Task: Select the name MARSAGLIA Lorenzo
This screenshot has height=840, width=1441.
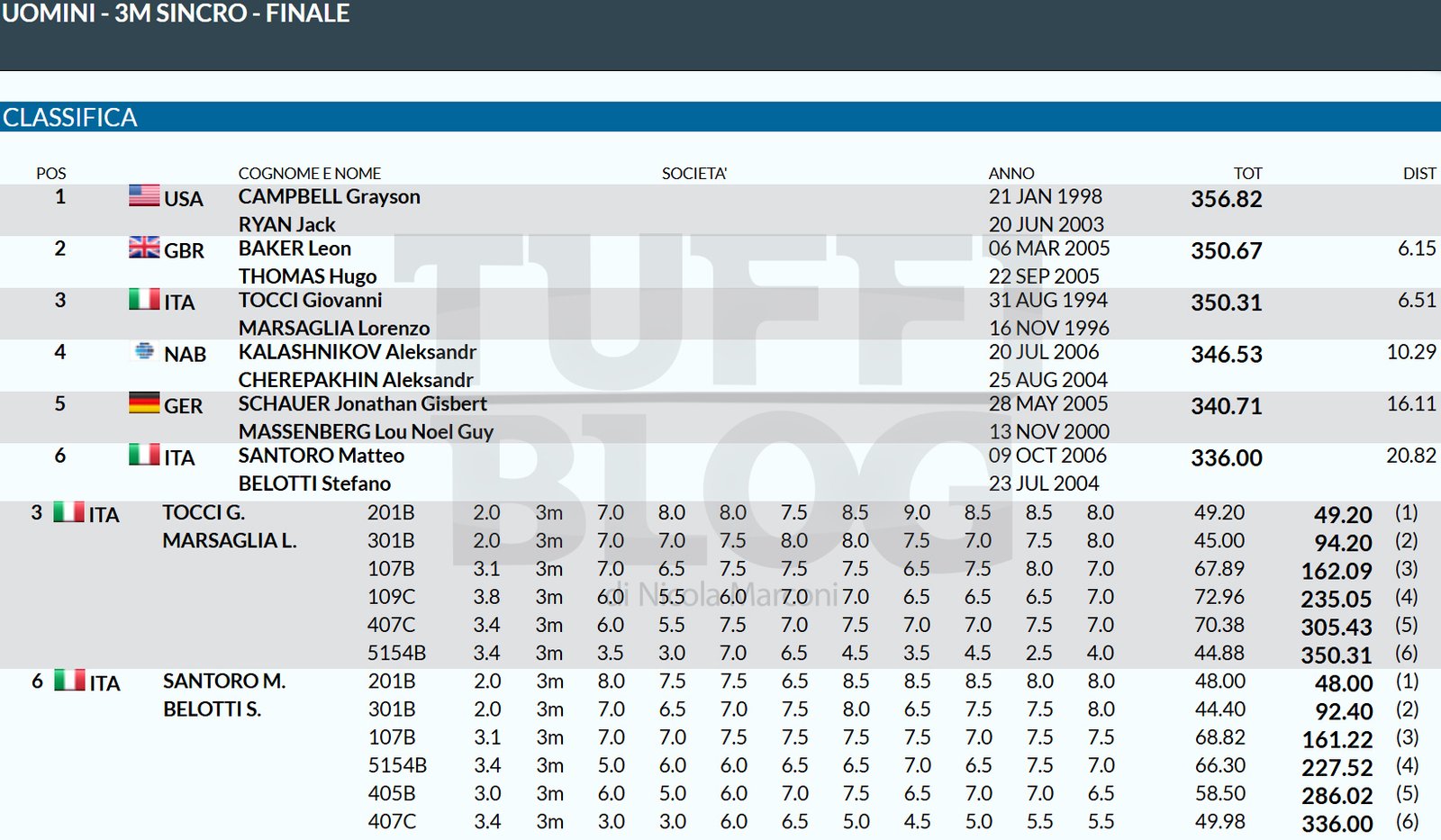Action: (334, 328)
